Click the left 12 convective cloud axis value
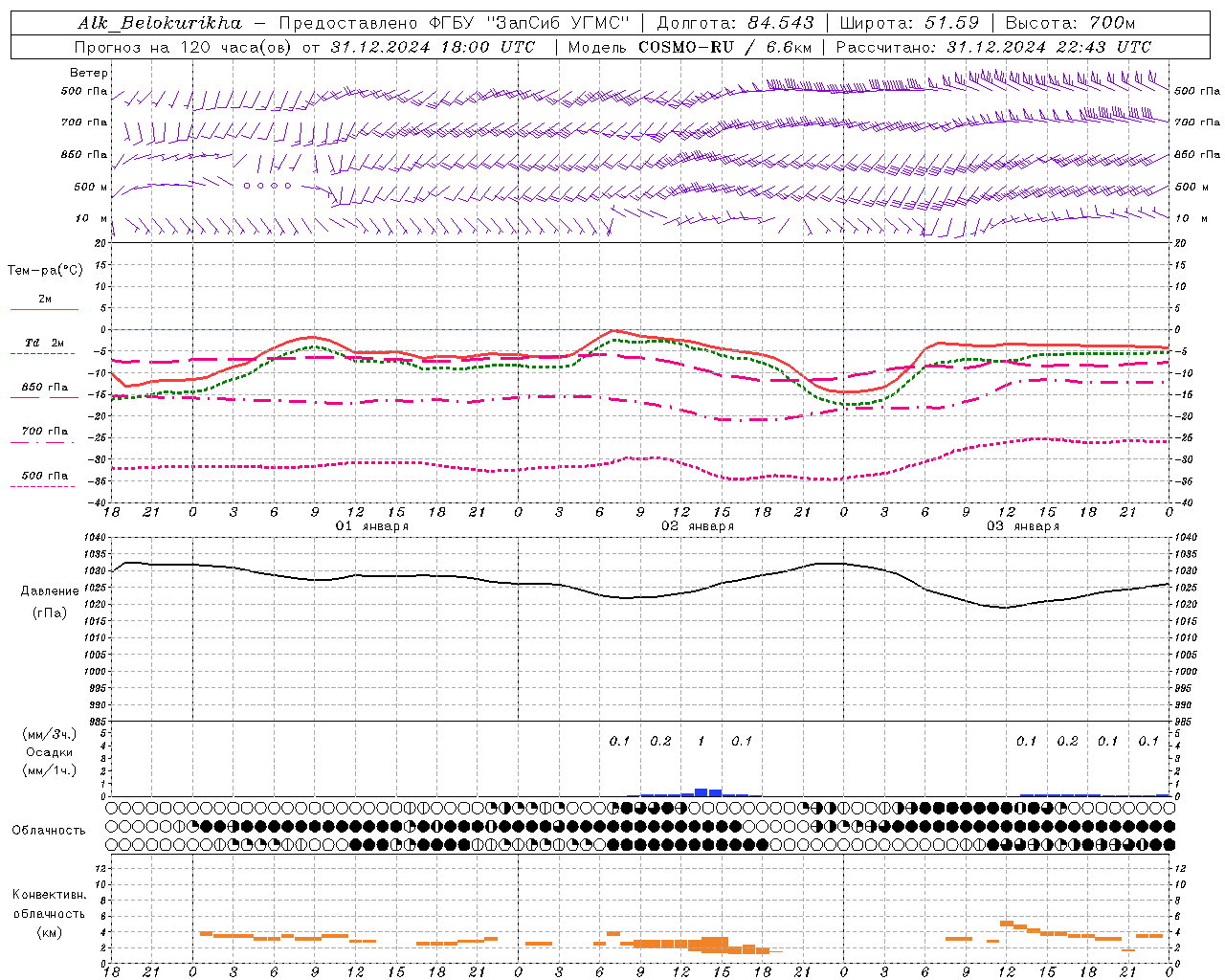Image resolution: width=1225 pixels, height=980 pixels. tap(100, 868)
